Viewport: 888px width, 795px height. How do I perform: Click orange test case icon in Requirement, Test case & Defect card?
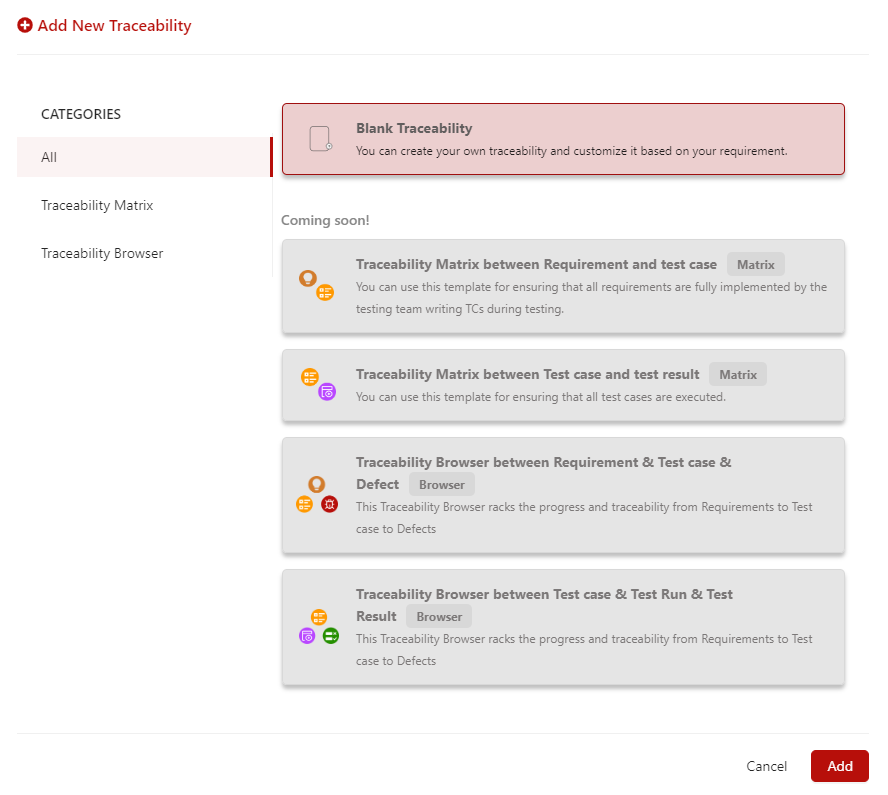pos(305,504)
